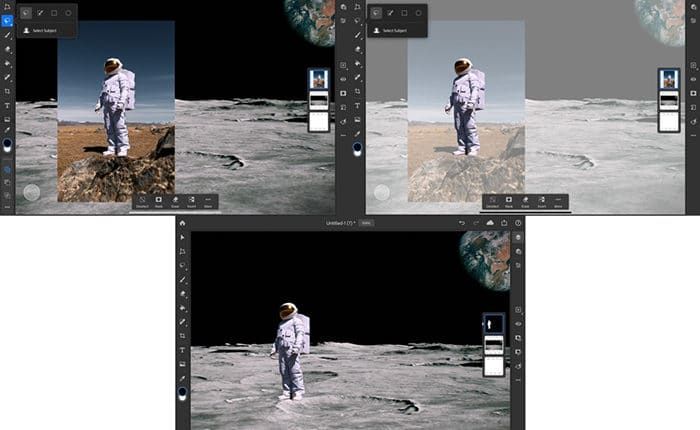Image resolution: width=700 pixels, height=430 pixels.
Task: Click the Home icon in the bottom screenshot
Action: [x=182, y=223]
